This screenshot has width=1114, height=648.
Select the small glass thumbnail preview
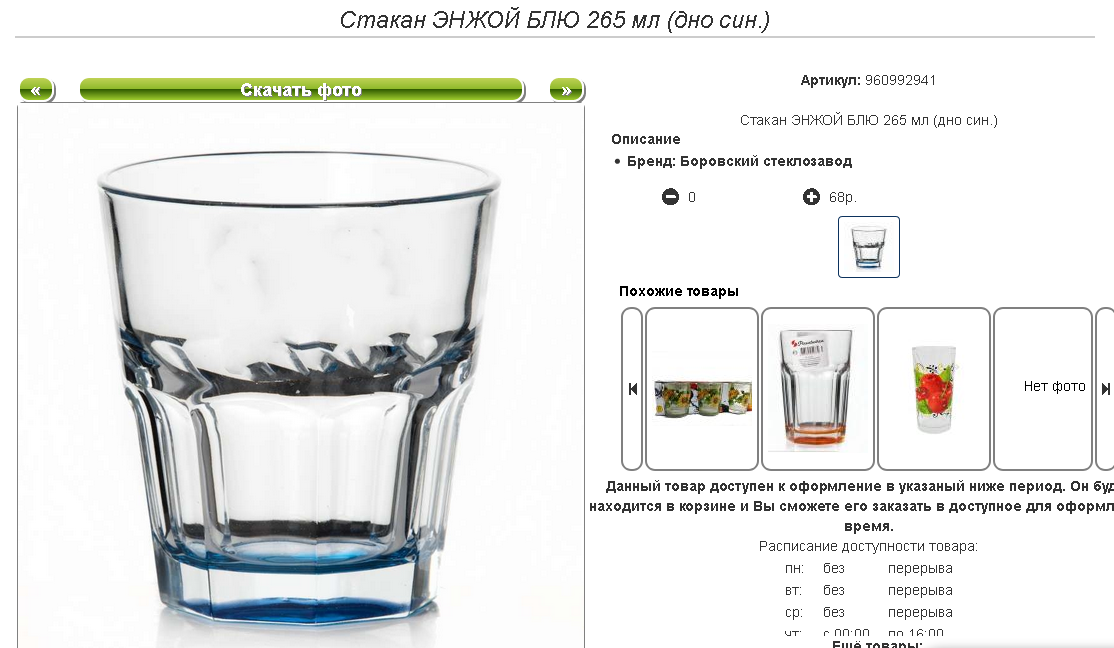coord(869,247)
